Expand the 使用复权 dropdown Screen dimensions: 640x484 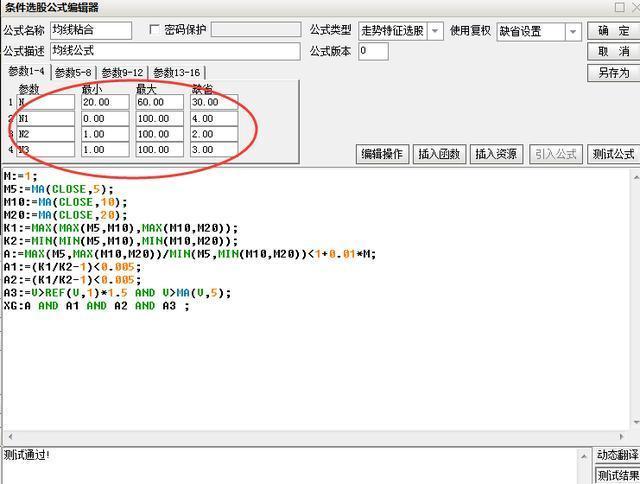click(573, 32)
